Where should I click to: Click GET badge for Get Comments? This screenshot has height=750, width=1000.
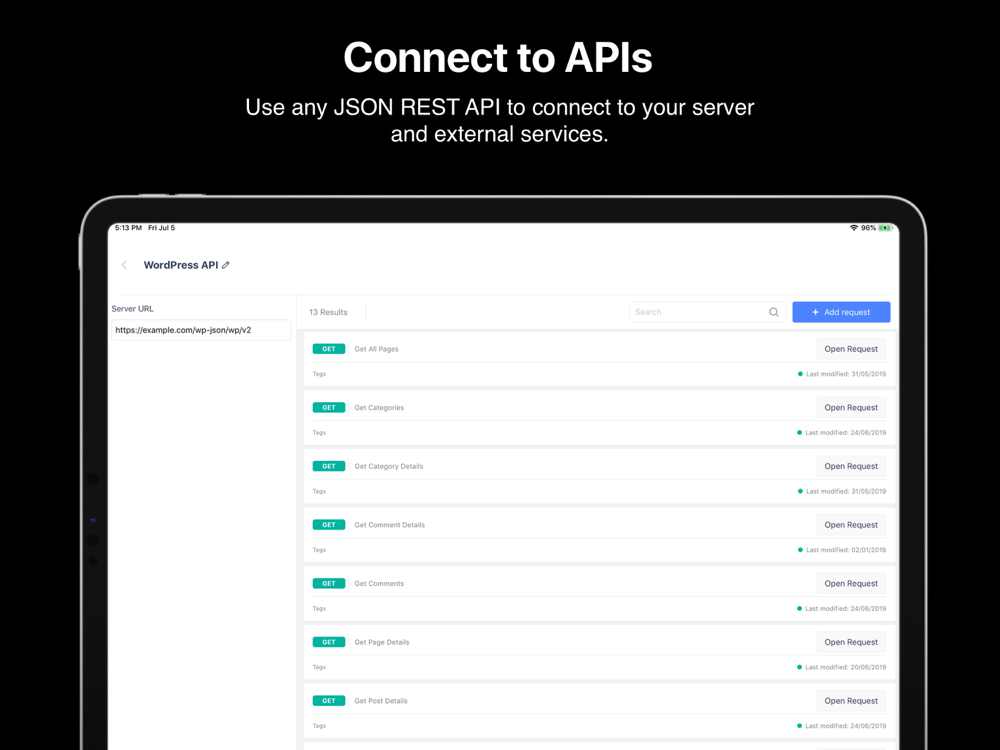coord(328,583)
